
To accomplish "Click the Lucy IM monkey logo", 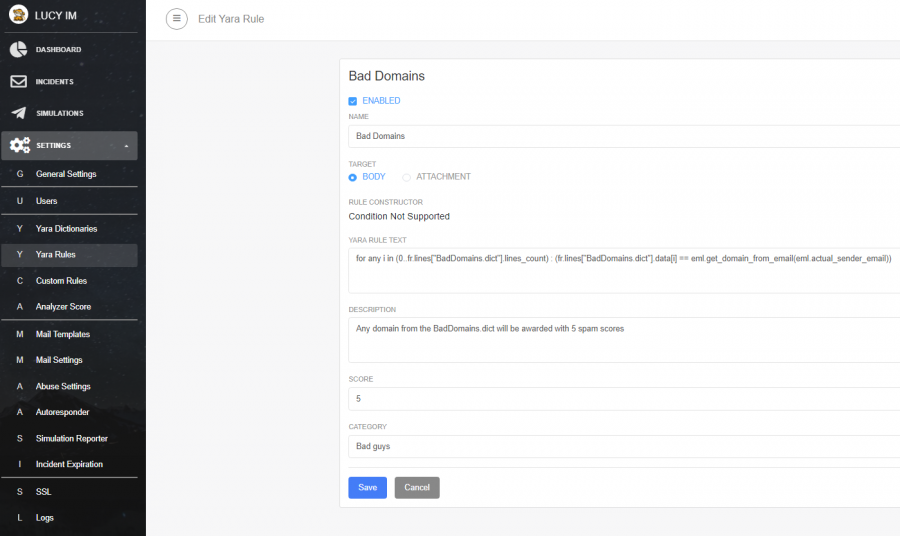I will pyautogui.click(x=17, y=15).
